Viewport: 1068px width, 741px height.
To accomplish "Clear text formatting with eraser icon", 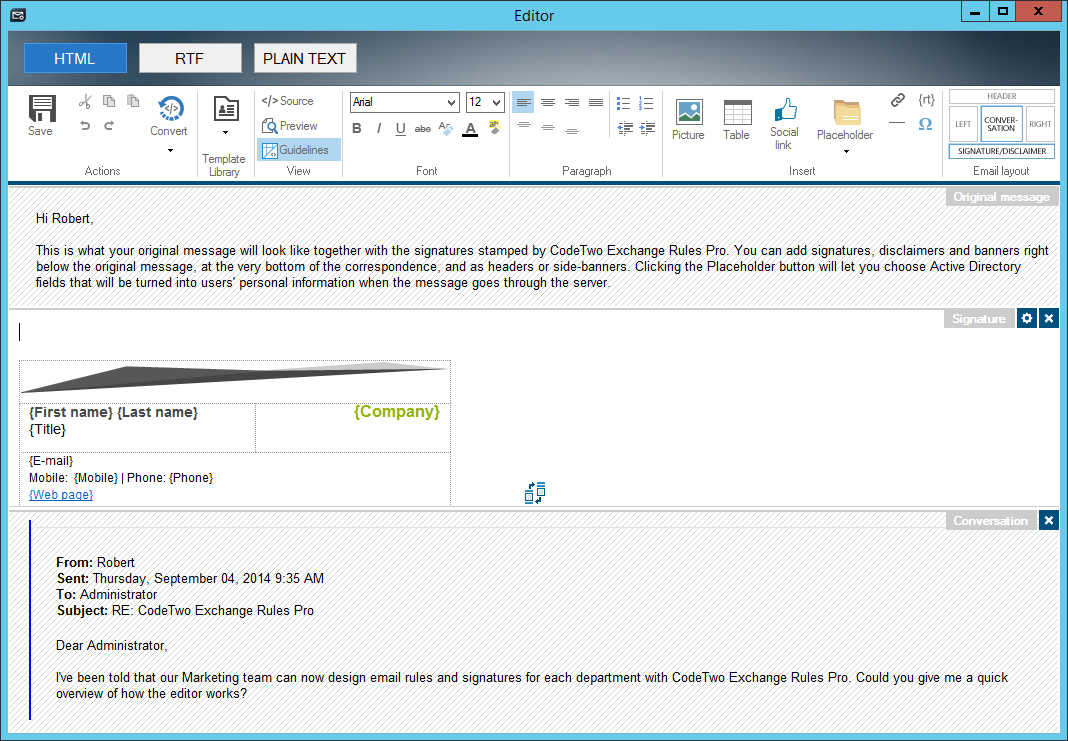I will 446,128.
